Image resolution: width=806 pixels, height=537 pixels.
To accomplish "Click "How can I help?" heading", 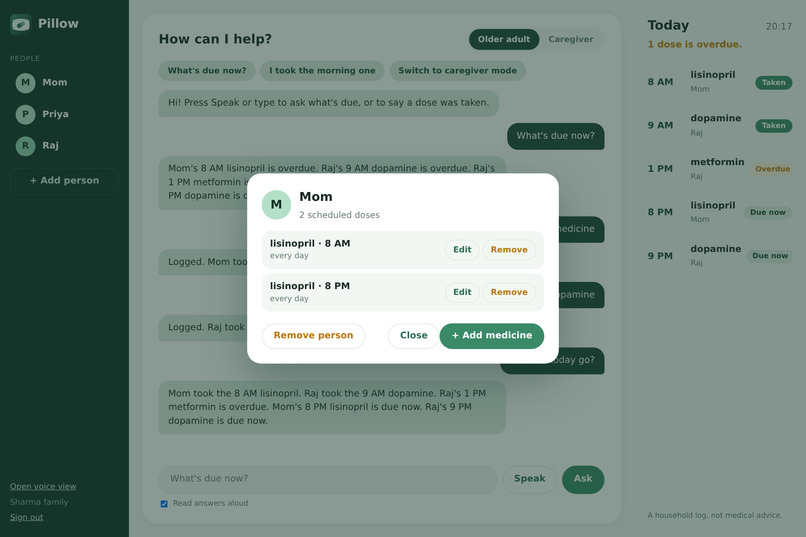I will tap(215, 39).
